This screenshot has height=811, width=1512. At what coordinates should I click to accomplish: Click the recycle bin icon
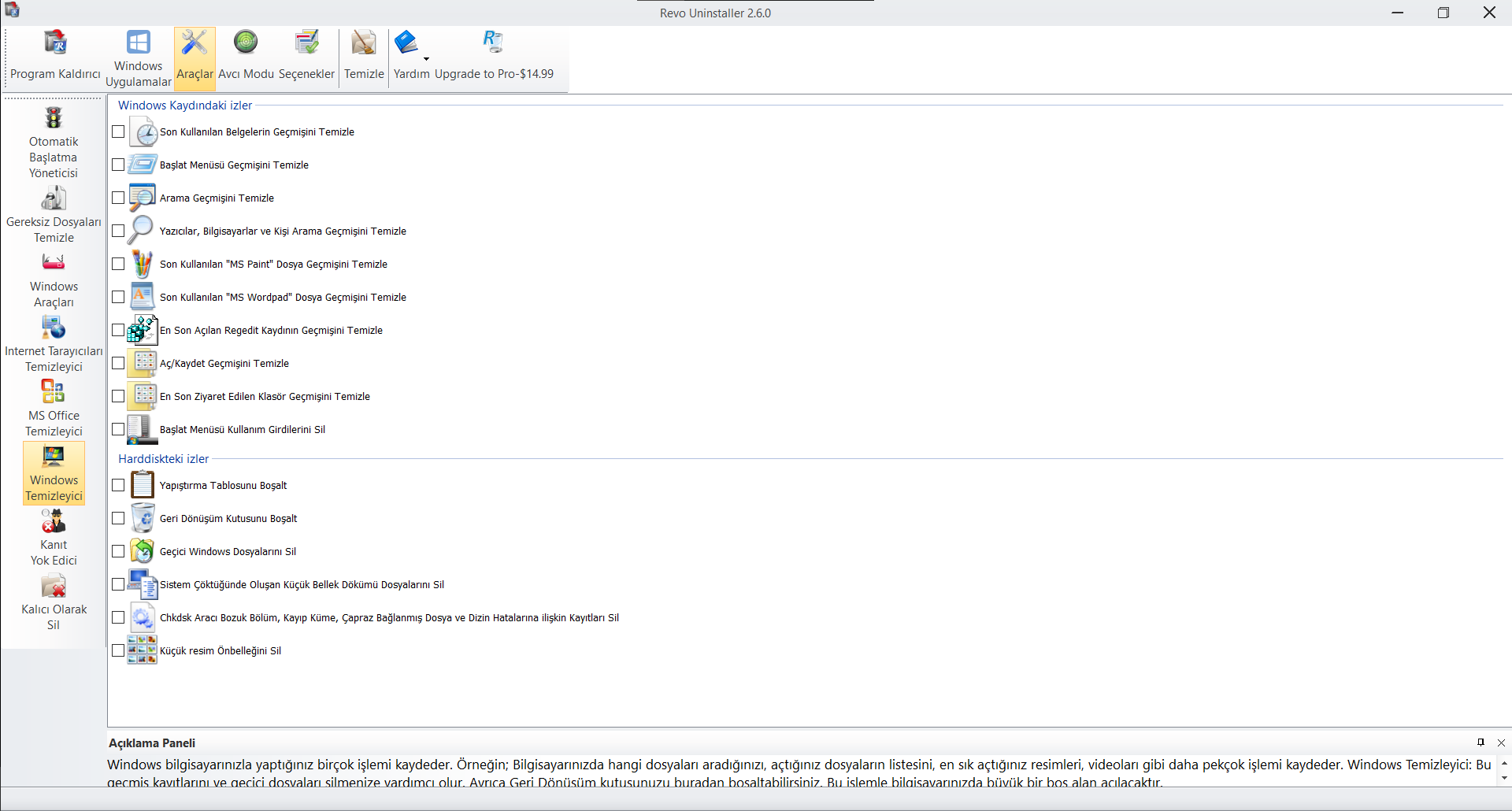point(143,518)
